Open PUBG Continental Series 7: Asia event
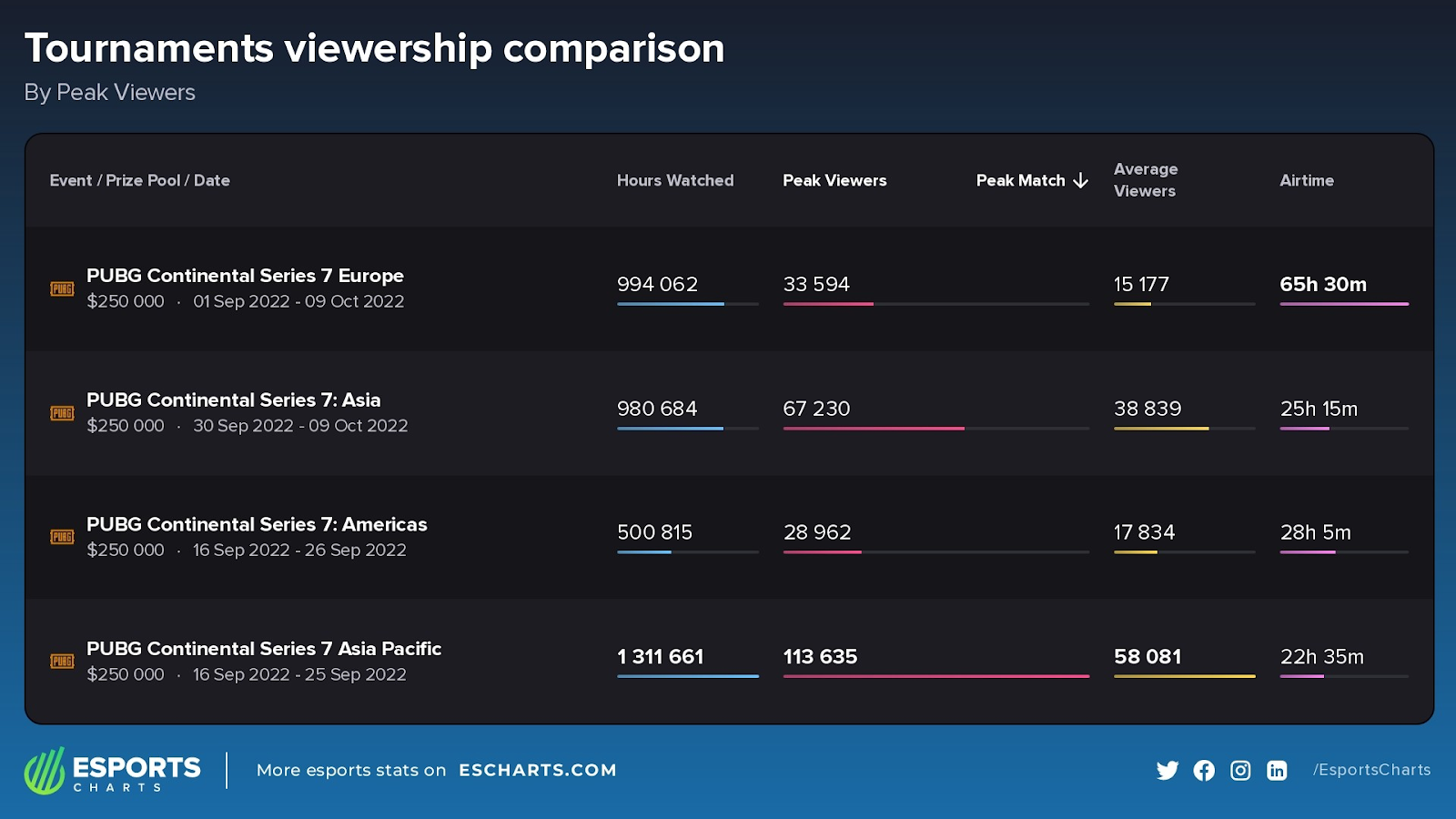1456x819 pixels. pyautogui.click(x=233, y=400)
